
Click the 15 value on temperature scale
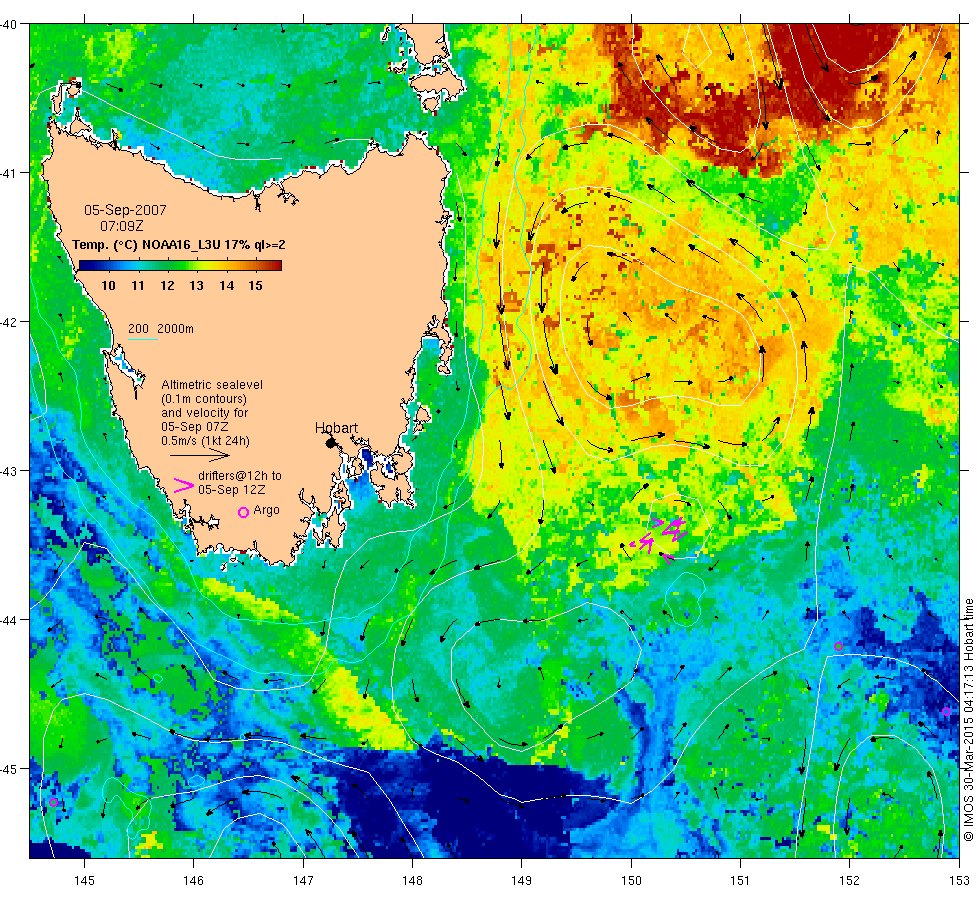(256, 286)
